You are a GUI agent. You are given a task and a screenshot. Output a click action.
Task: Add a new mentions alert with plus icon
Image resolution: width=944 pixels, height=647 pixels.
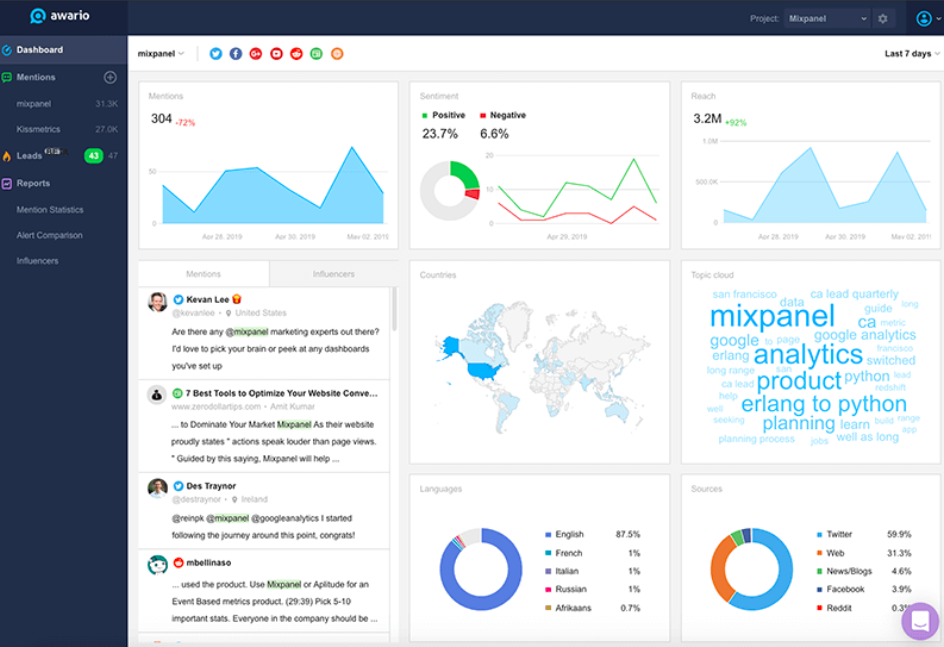click(x=110, y=78)
